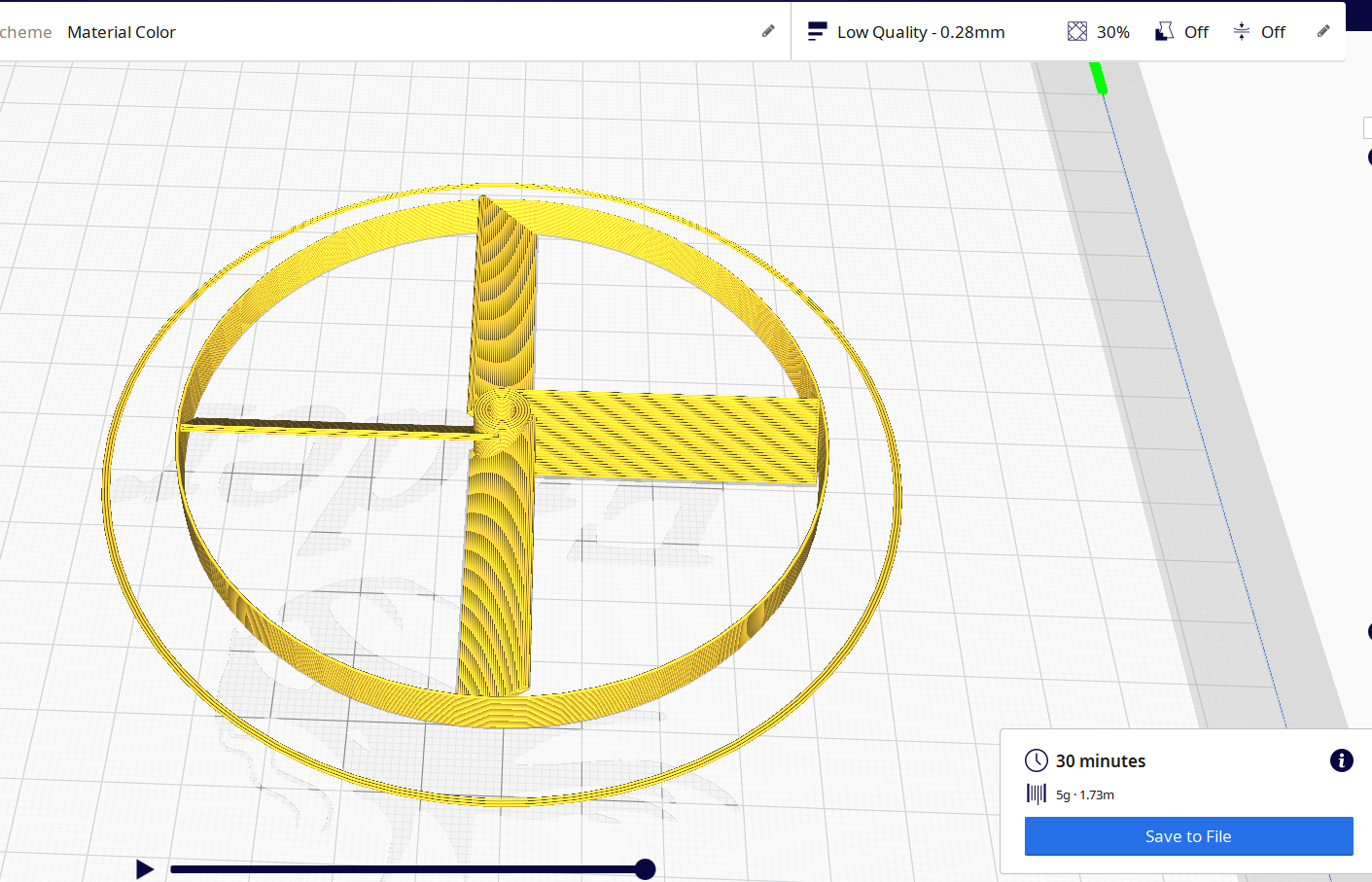The height and width of the screenshot is (882, 1372).
Task: Click adhesion Off label
Action: tap(1273, 32)
